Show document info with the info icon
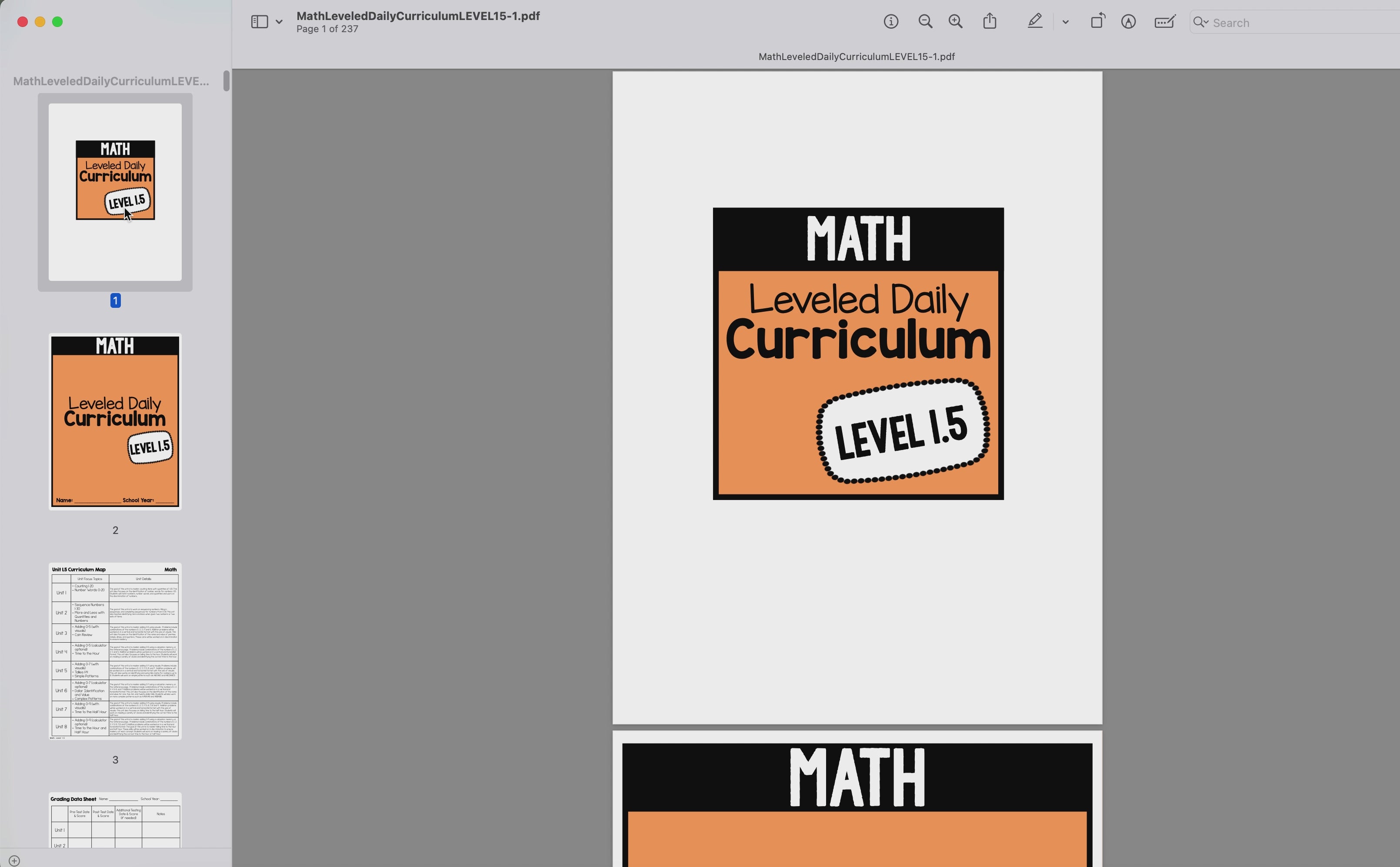1400x867 pixels. coord(891,21)
